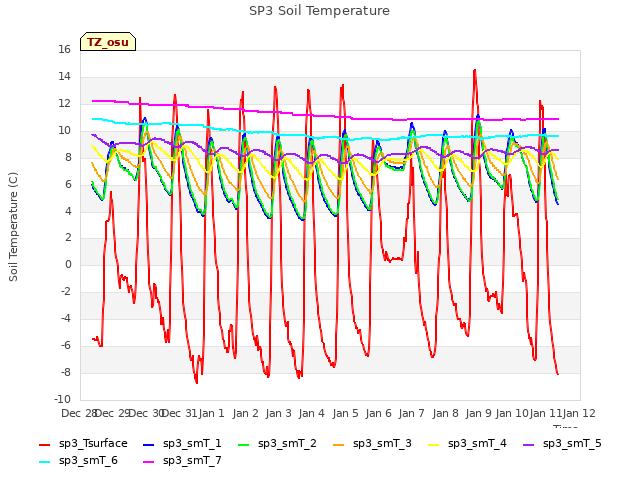
Task: Click yellow swatch beside sp3_smT_4
Action: click(433, 444)
